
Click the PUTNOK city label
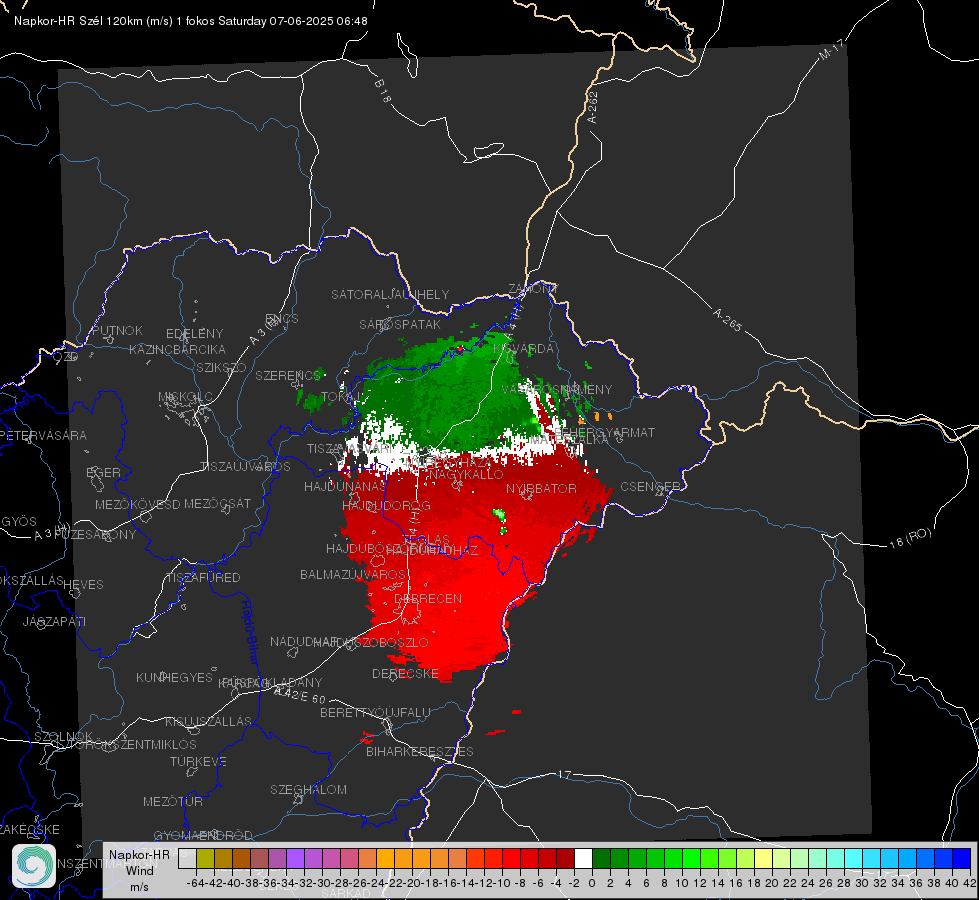[x=117, y=330]
